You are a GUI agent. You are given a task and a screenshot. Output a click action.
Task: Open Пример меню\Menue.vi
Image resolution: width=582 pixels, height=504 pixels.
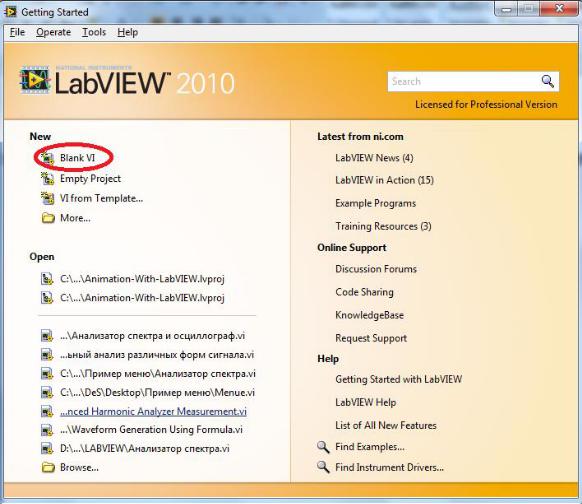point(157,393)
